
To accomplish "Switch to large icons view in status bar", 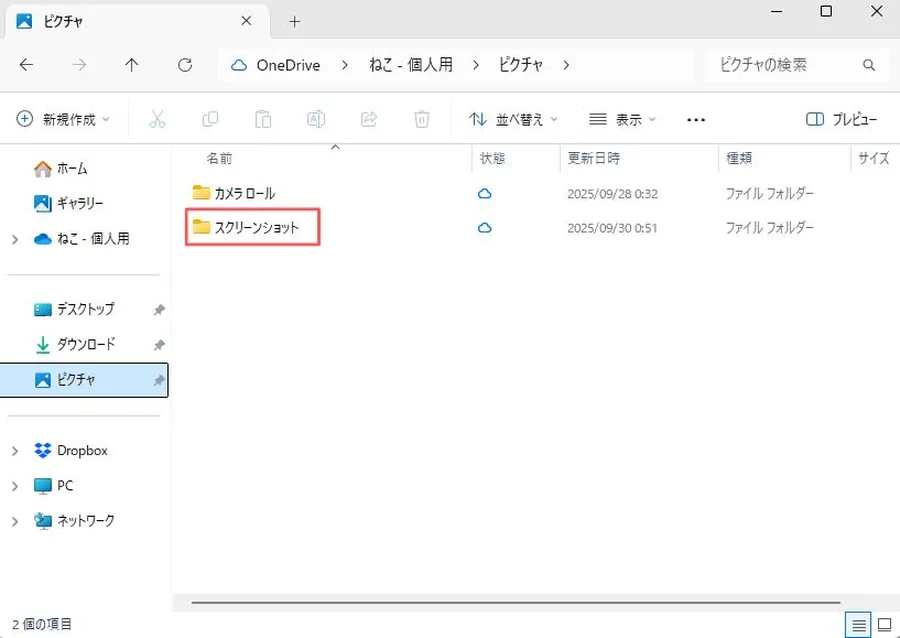I will (x=884, y=624).
